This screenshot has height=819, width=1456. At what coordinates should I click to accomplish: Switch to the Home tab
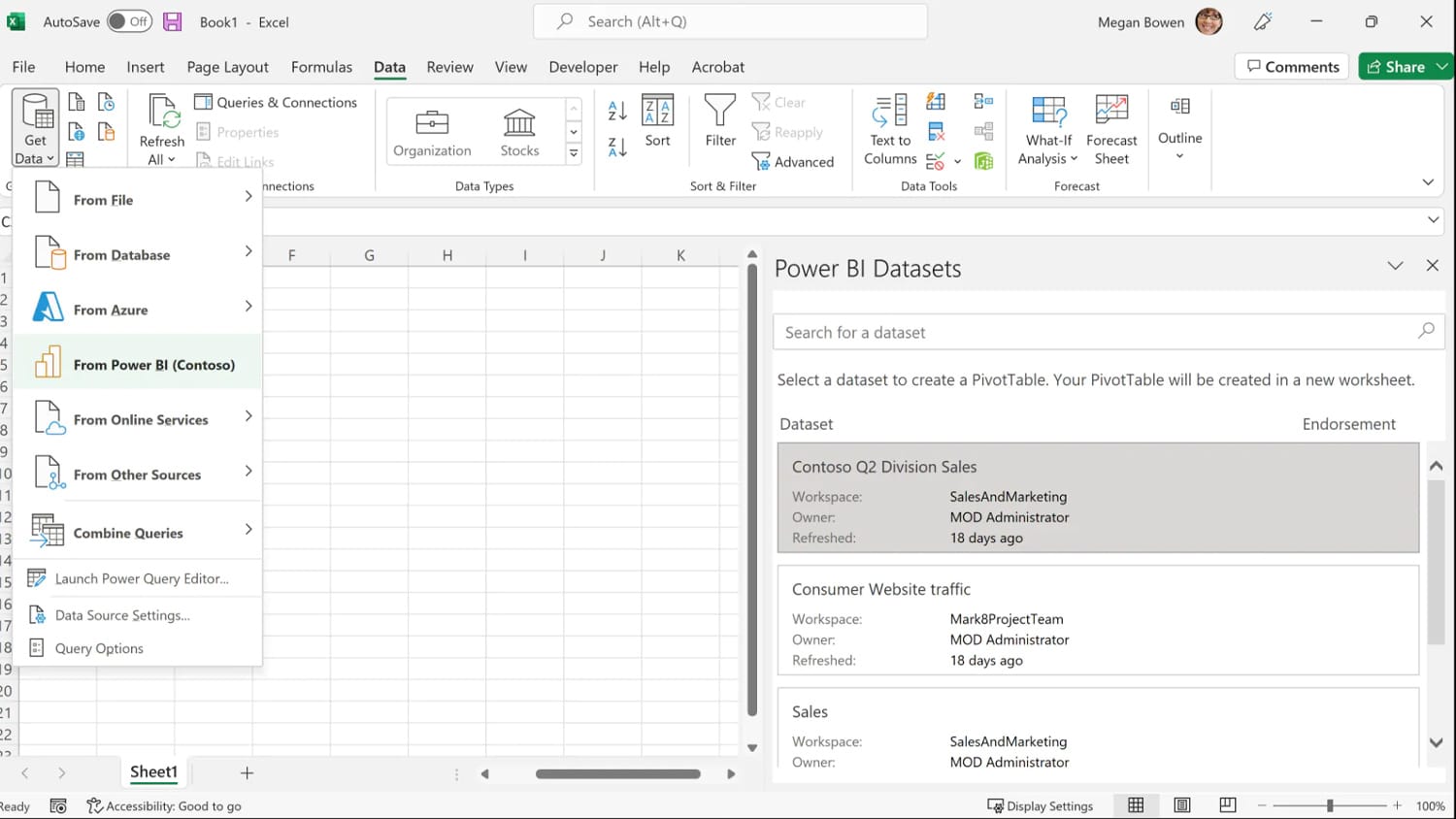point(84,67)
